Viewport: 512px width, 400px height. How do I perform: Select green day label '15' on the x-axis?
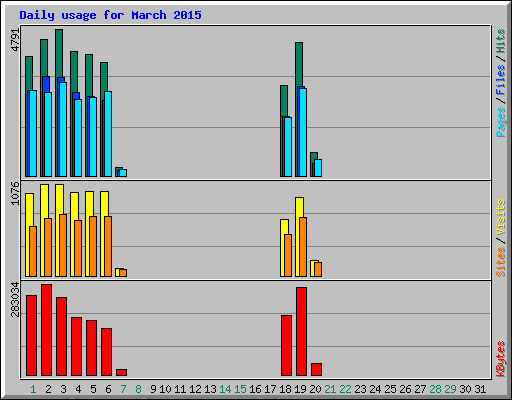point(240,389)
